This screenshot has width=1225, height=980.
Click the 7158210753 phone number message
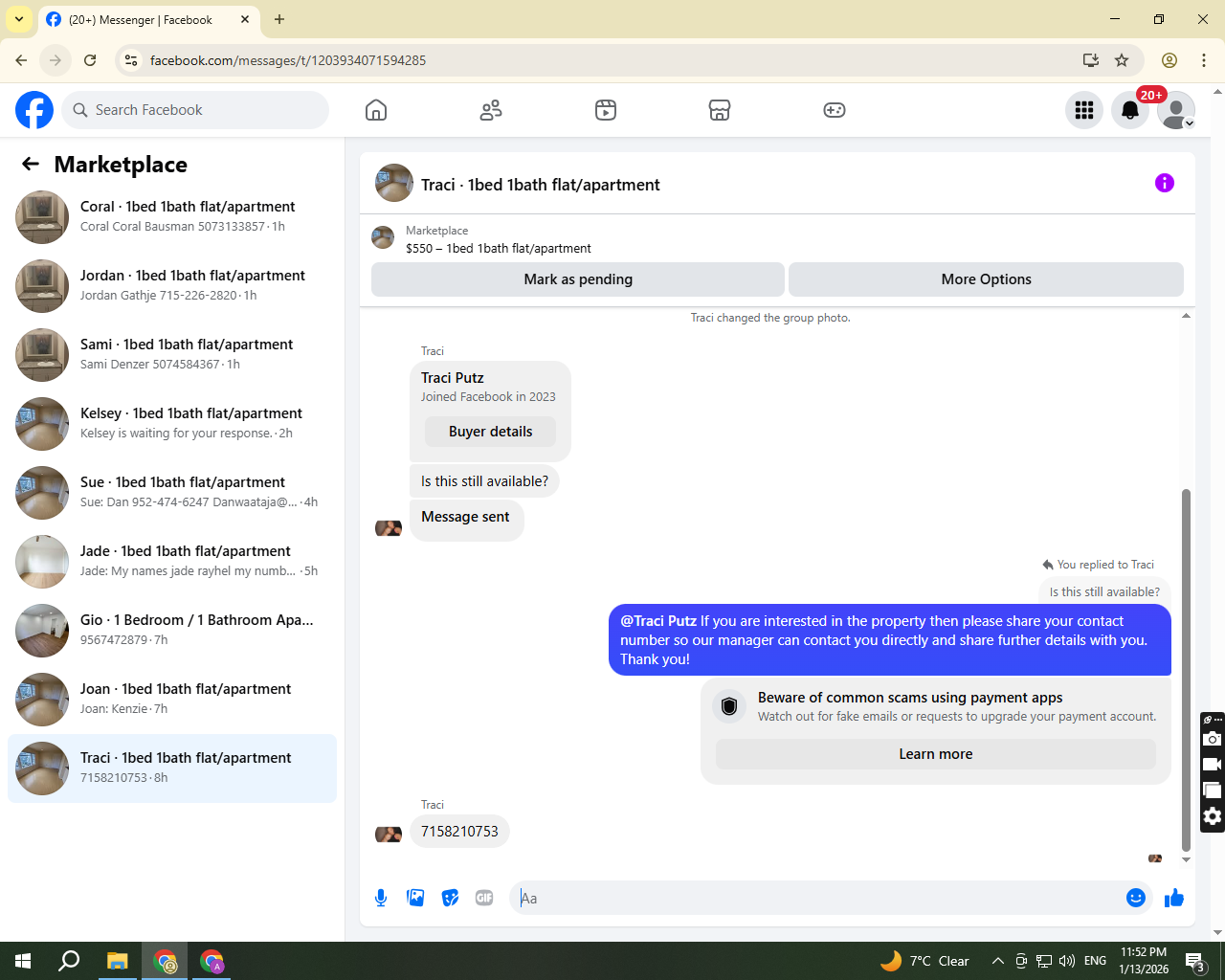pos(459,832)
